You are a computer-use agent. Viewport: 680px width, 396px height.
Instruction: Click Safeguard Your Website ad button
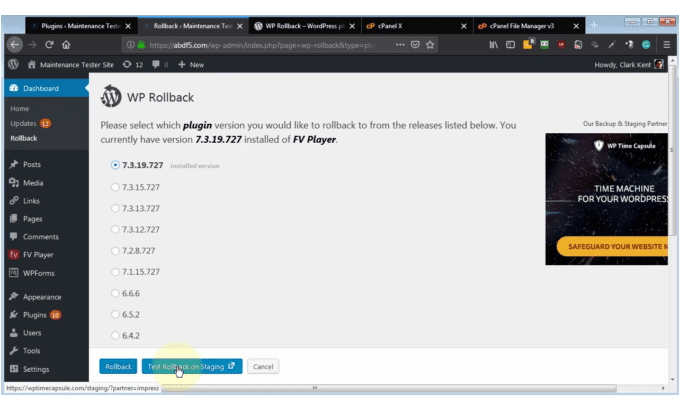pos(612,246)
